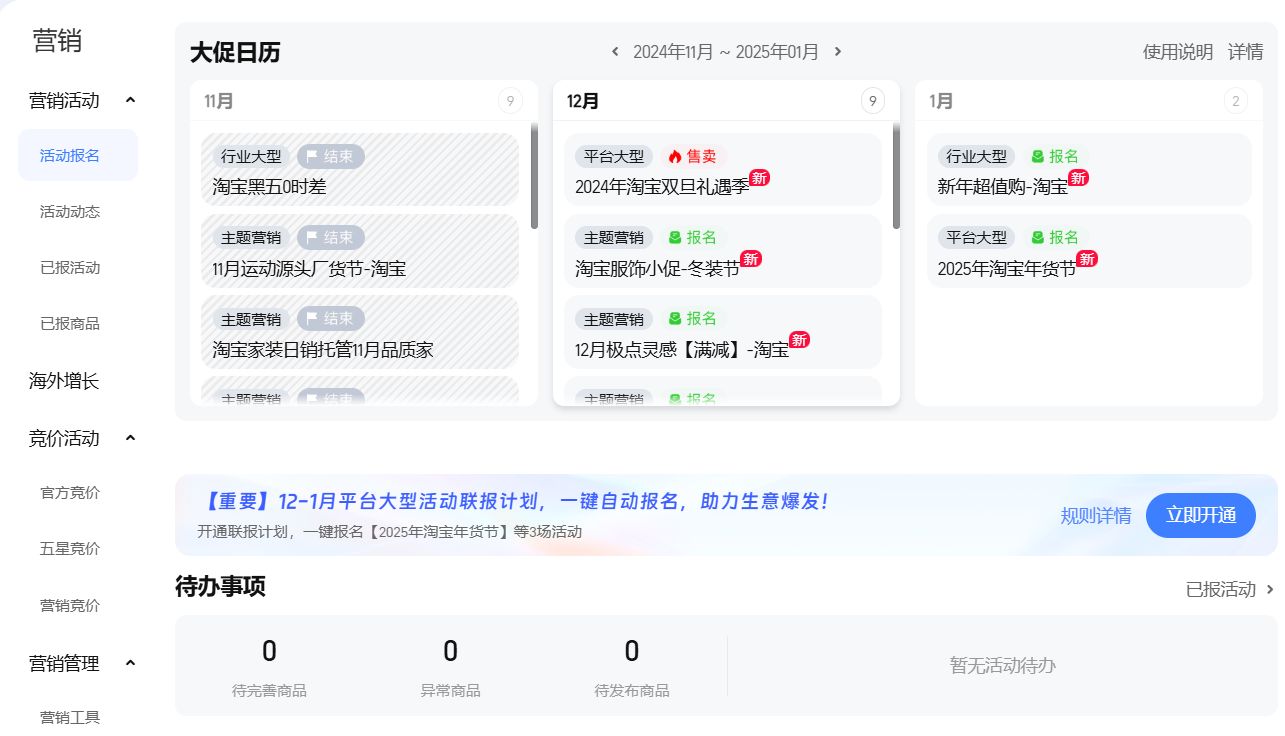Click the 新 badge on 2024年淘宝双旦礼遇季
Viewport: 1285px width, 736px height.
tap(759, 178)
